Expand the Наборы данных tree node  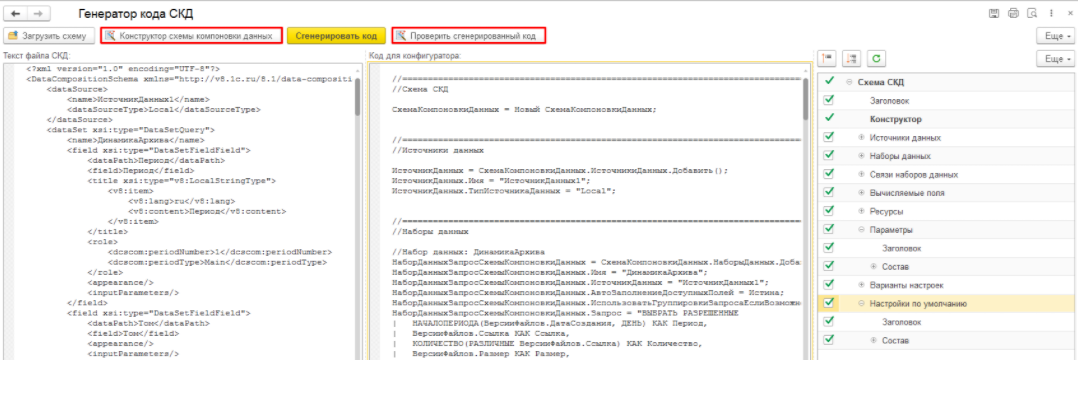pyautogui.click(x=862, y=156)
